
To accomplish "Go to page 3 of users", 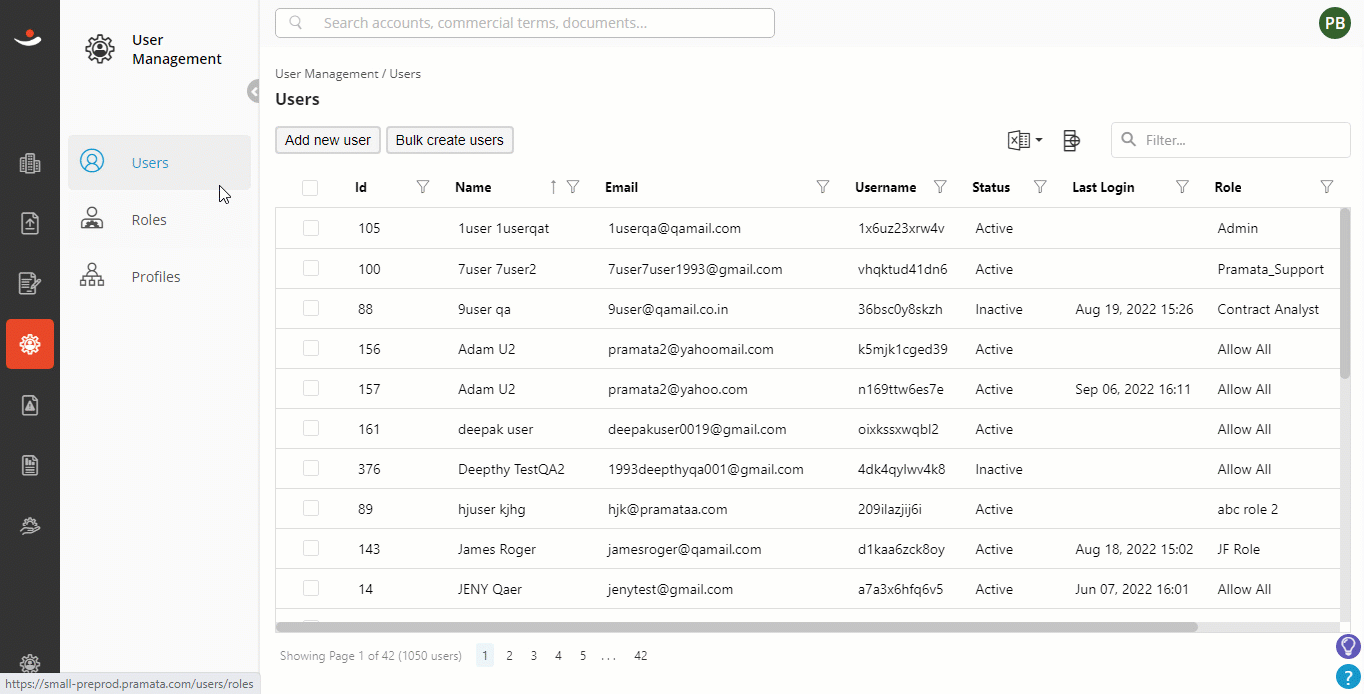I will [x=534, y=656].
